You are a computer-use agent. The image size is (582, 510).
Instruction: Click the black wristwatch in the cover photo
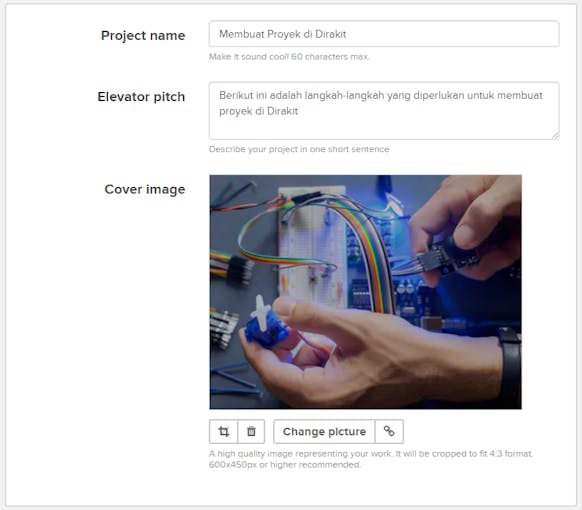510,366
